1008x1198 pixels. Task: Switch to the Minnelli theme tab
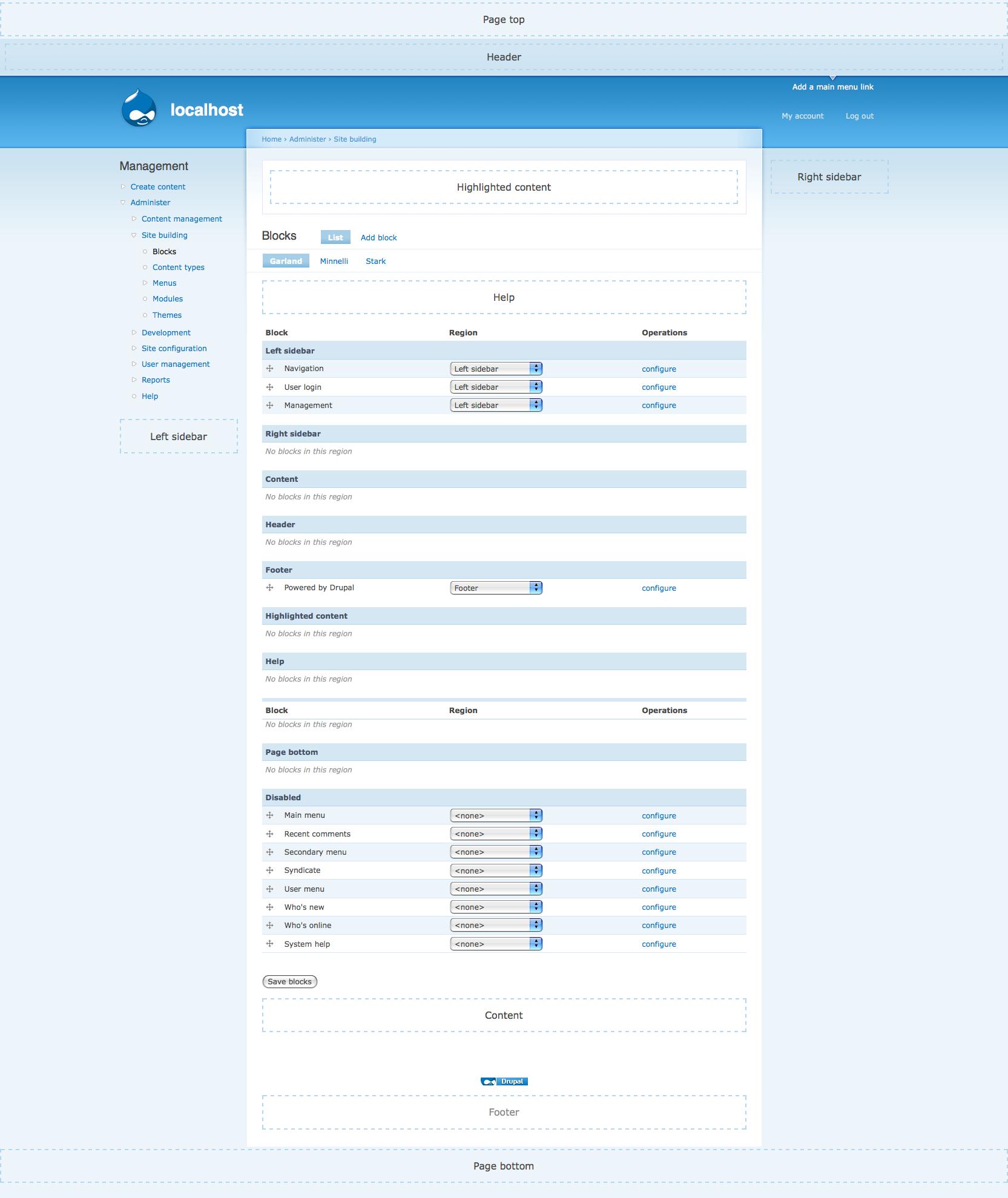click(334, 261)
